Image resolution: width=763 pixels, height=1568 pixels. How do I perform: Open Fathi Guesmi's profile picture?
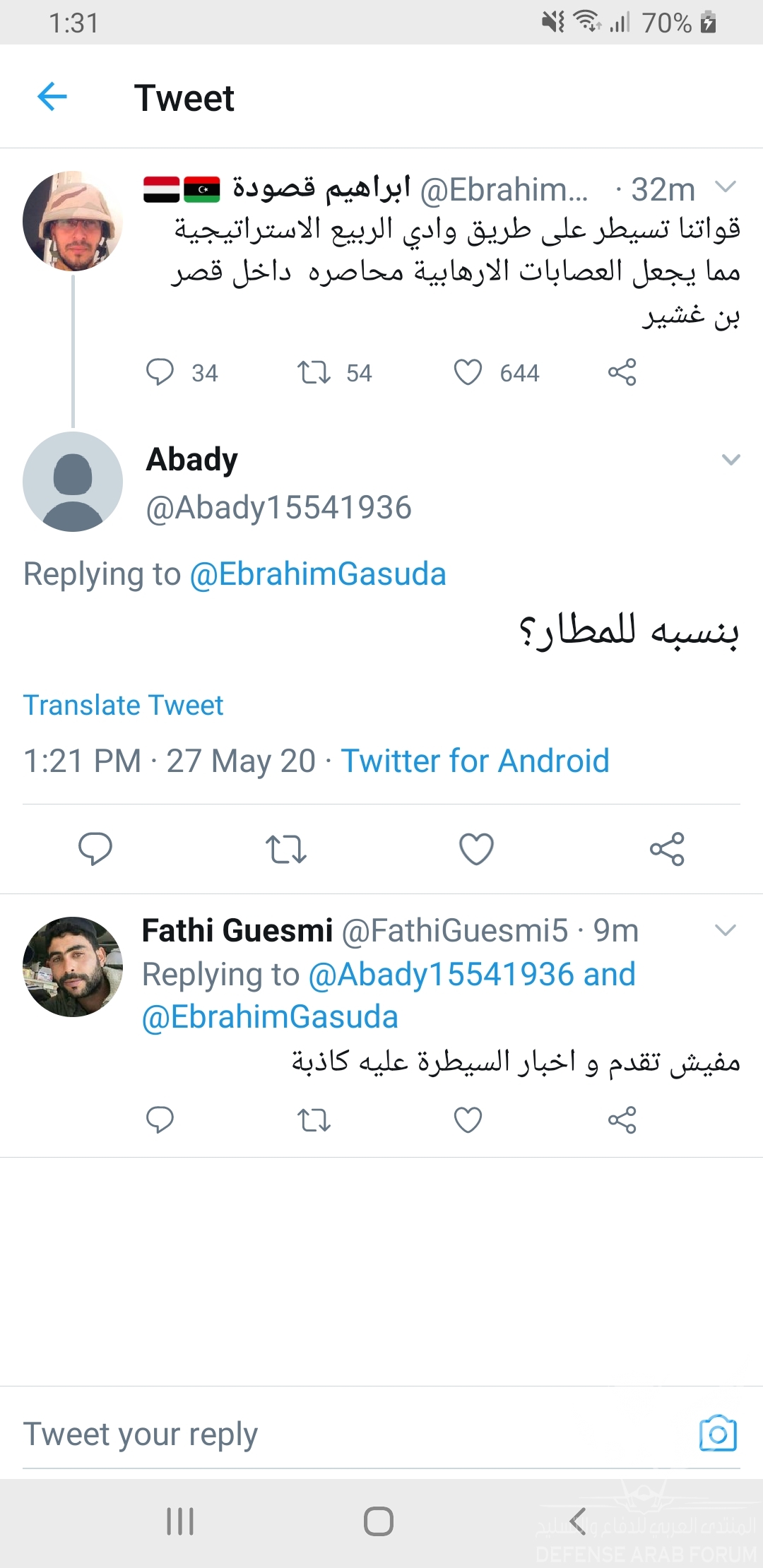click(x=73, y=967)
